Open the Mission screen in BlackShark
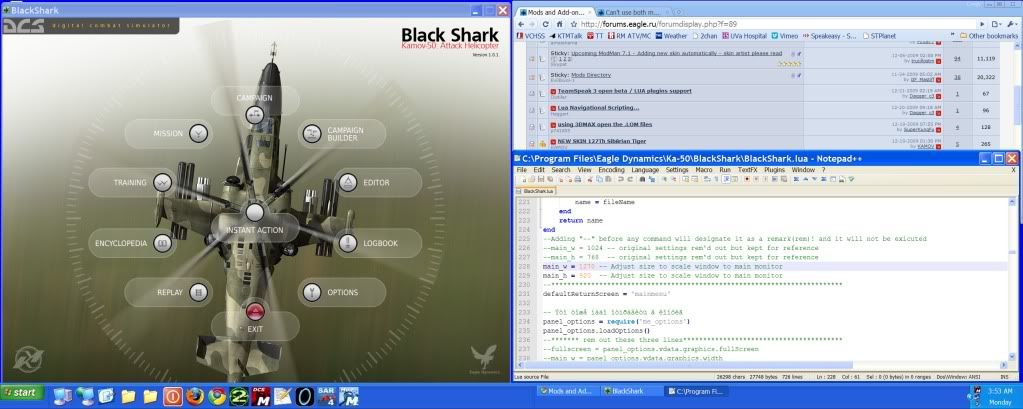 (x=168, y=134)
